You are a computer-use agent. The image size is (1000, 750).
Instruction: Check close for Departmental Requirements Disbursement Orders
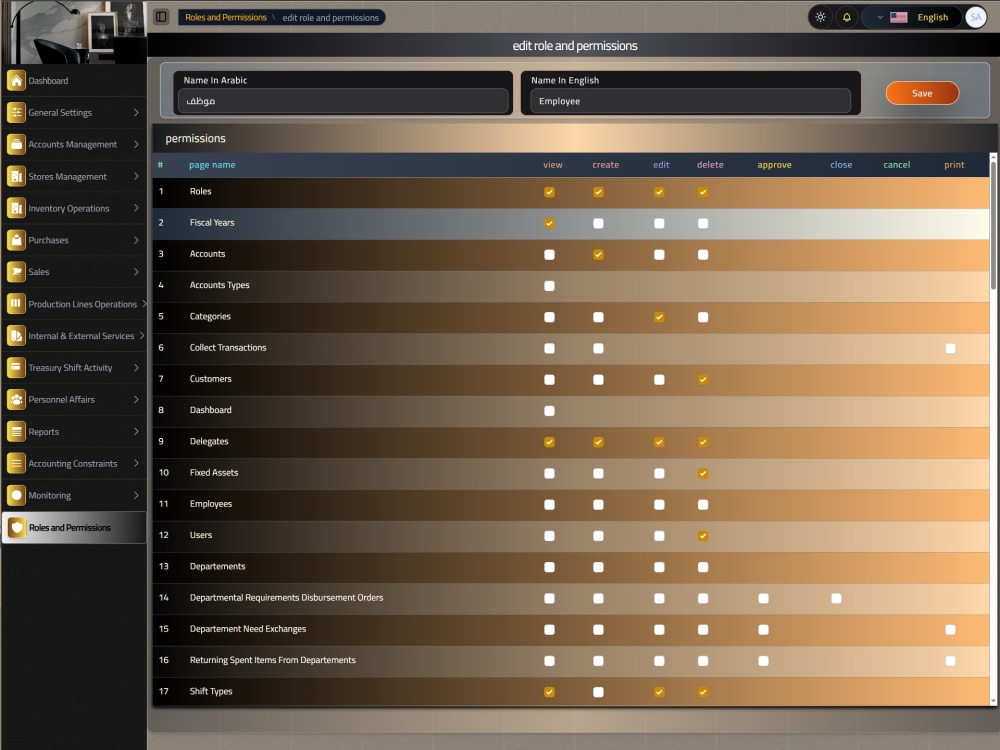(x=836, y=598)
